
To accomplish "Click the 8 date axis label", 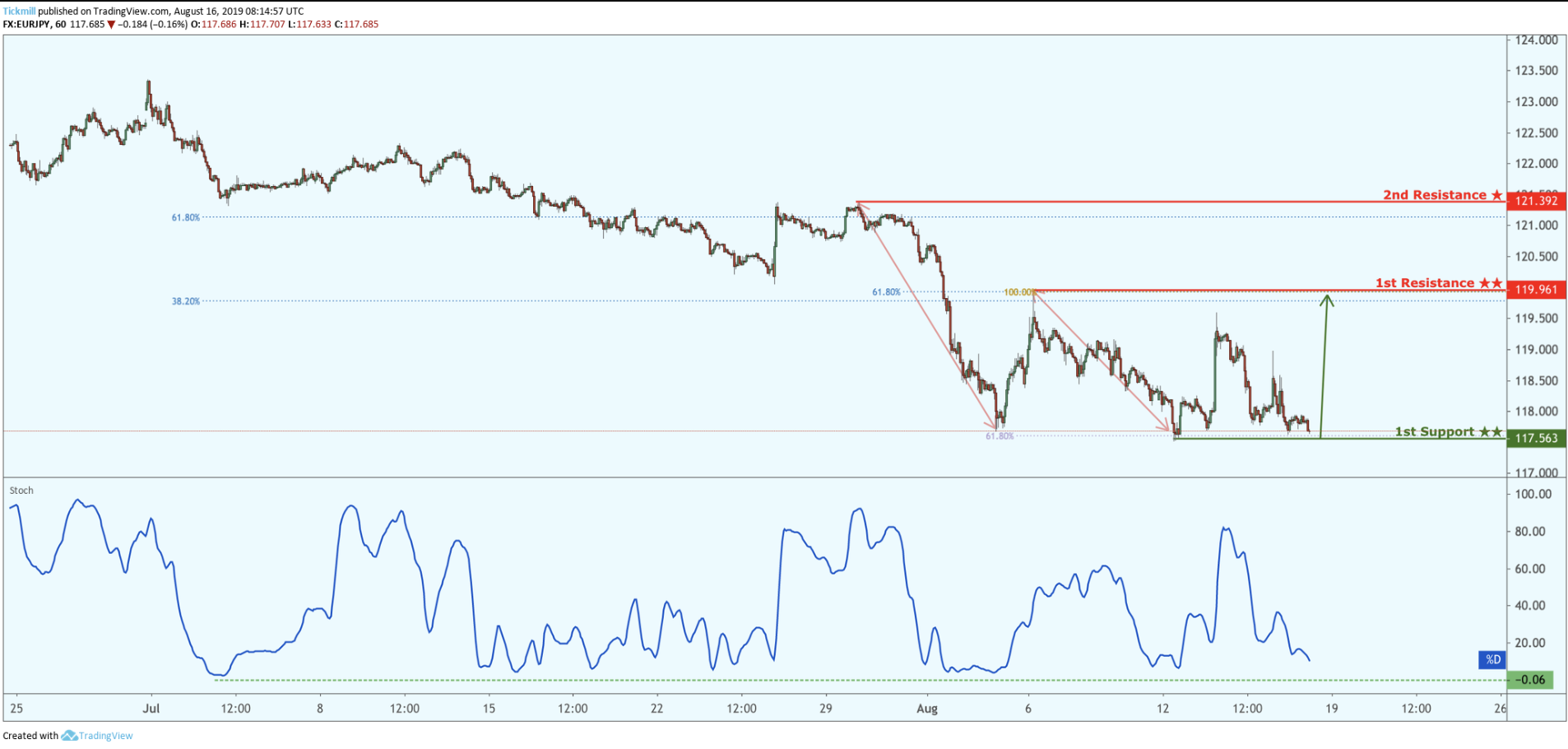I will pyautogui.click(x=320, y=709).
